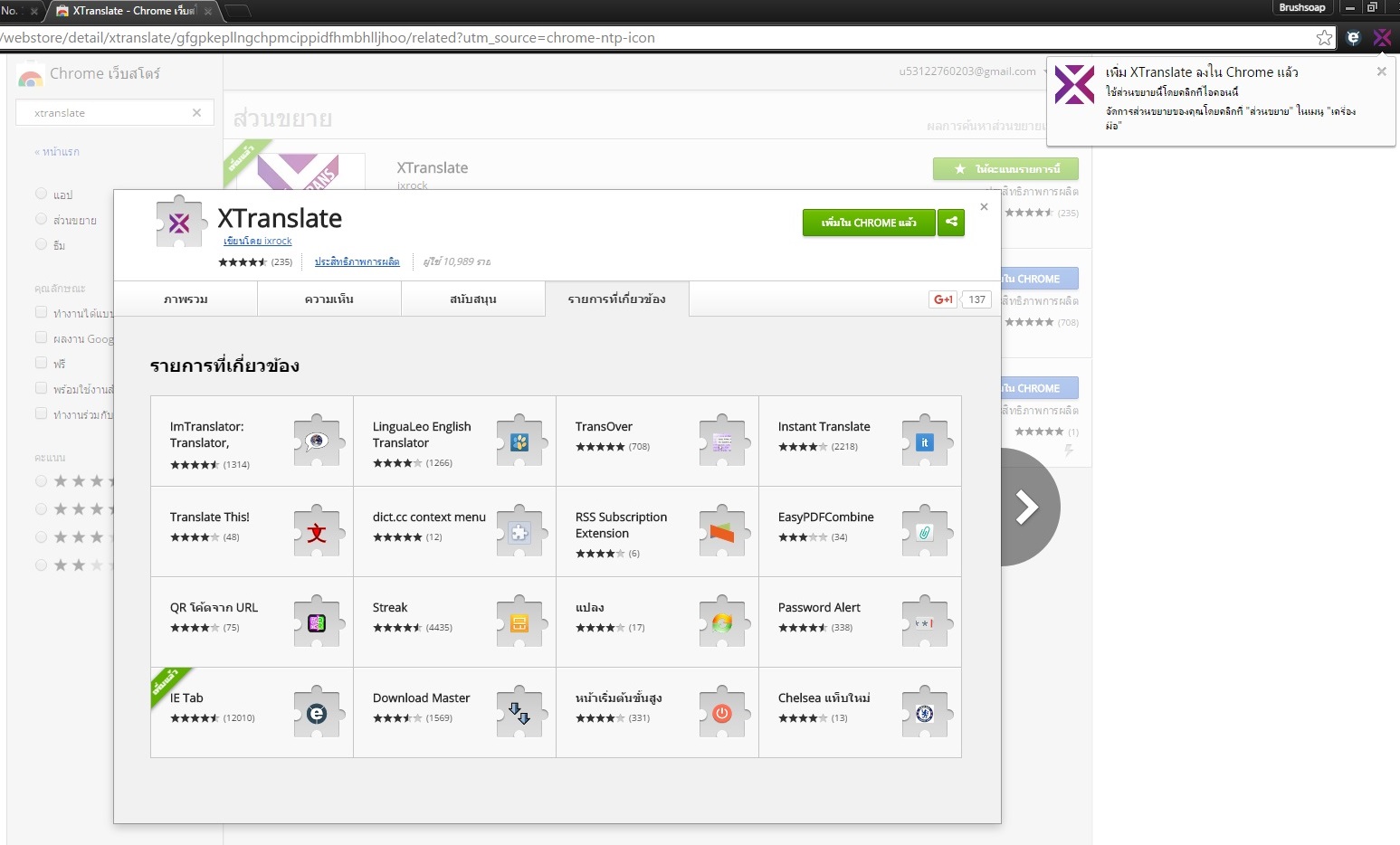
Task: Click the IE Tab toolbar icon
Action: [x=1353, y=38]
